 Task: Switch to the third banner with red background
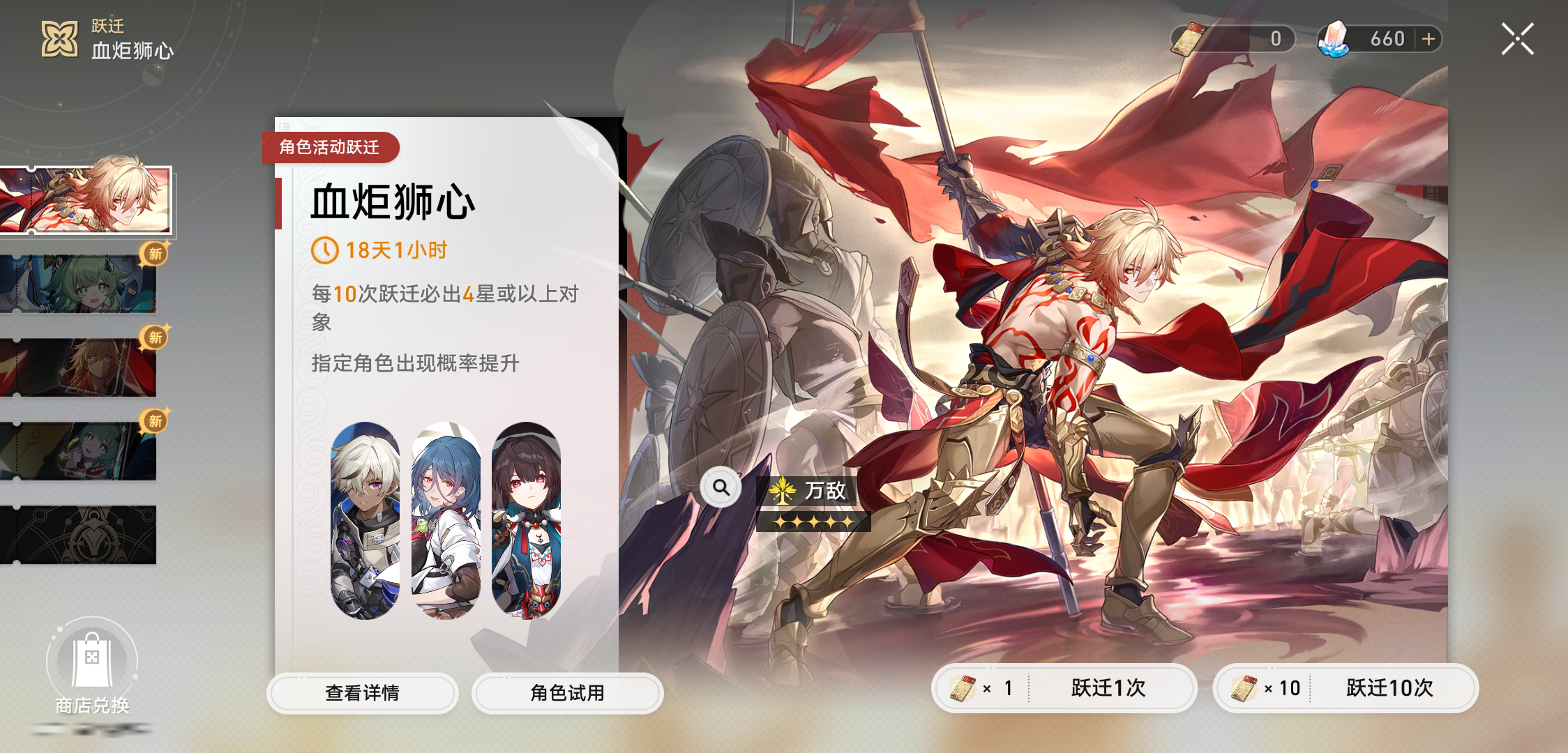(78, 367)
